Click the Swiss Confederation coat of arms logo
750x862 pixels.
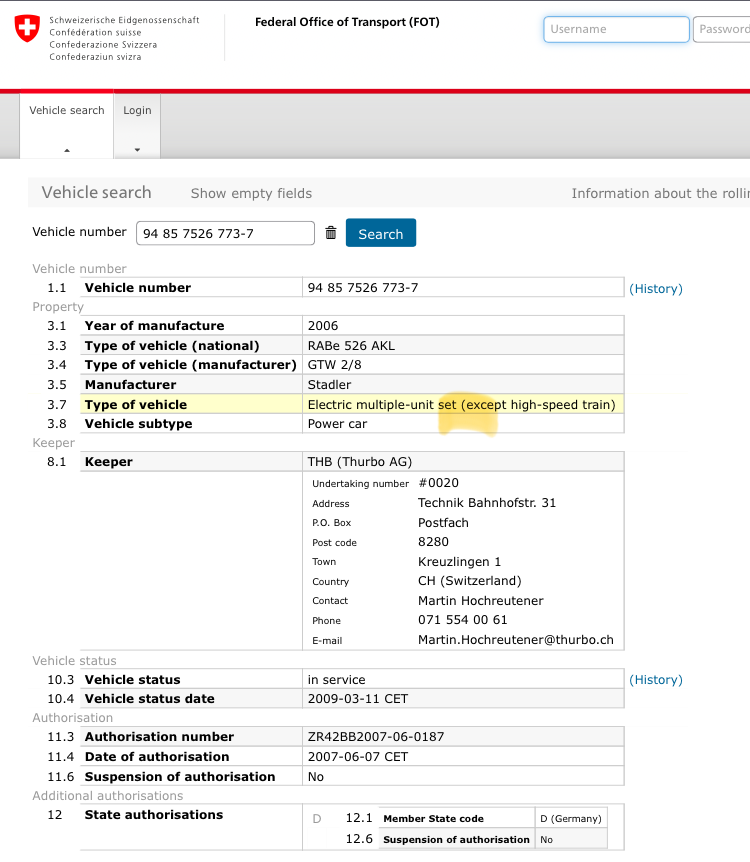[x=28, y=29]
